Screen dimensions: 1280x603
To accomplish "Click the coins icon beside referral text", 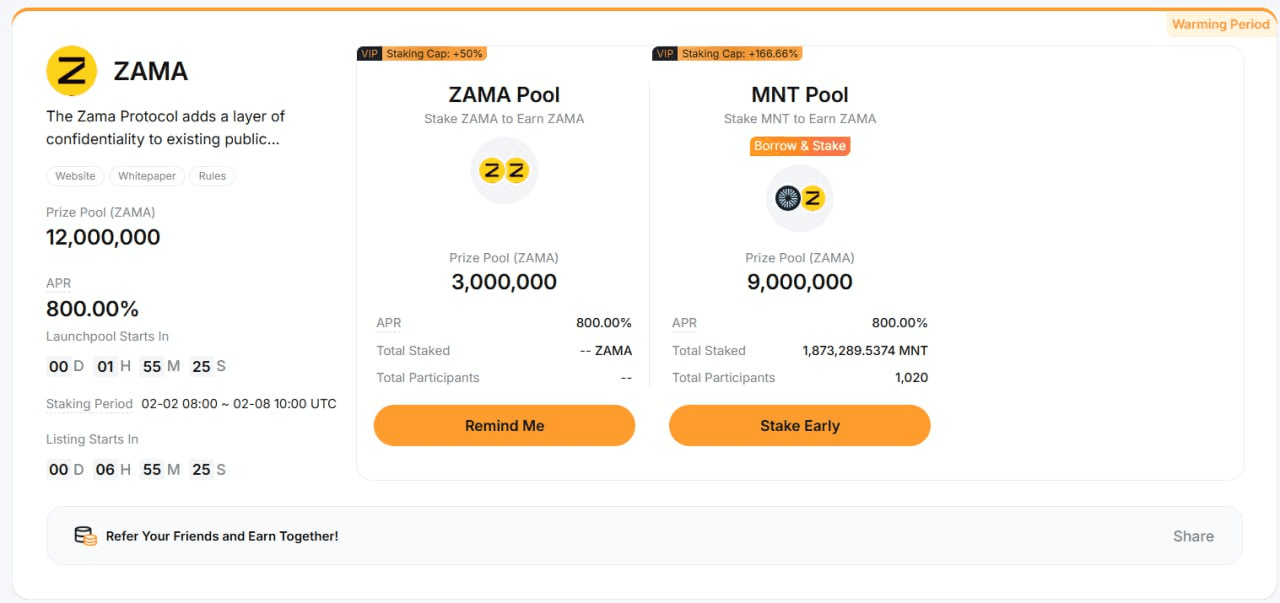I will (x=86, y=536).
